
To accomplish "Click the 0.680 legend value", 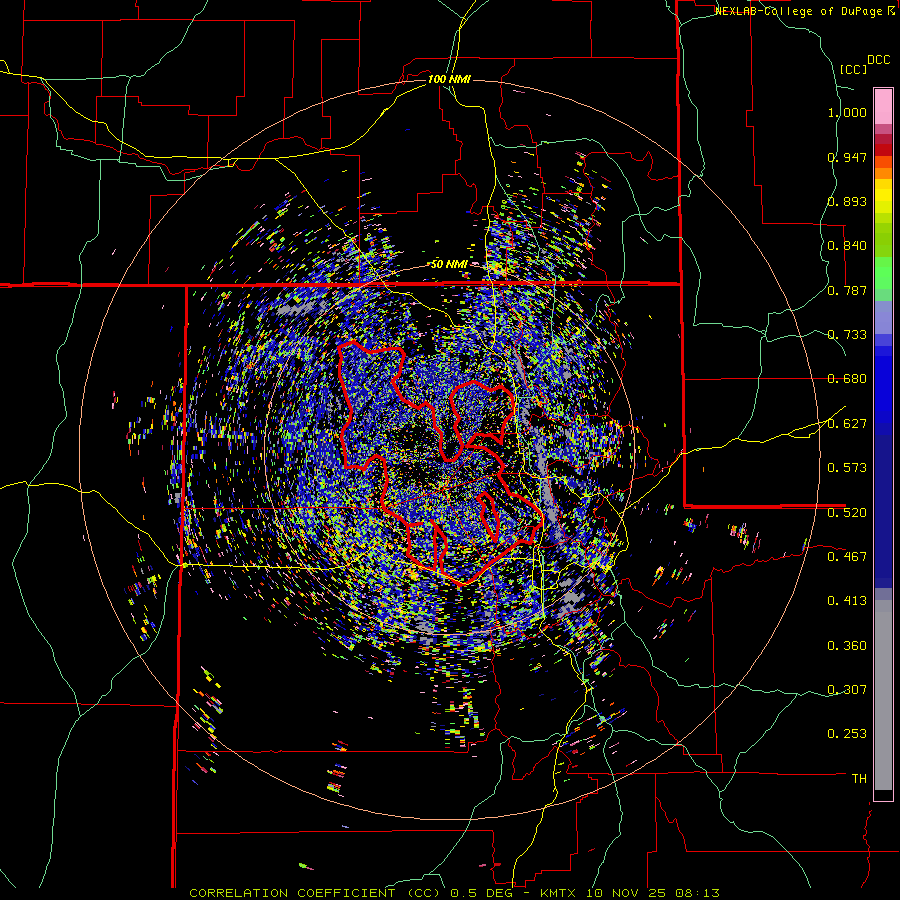I will pos(847,379).
